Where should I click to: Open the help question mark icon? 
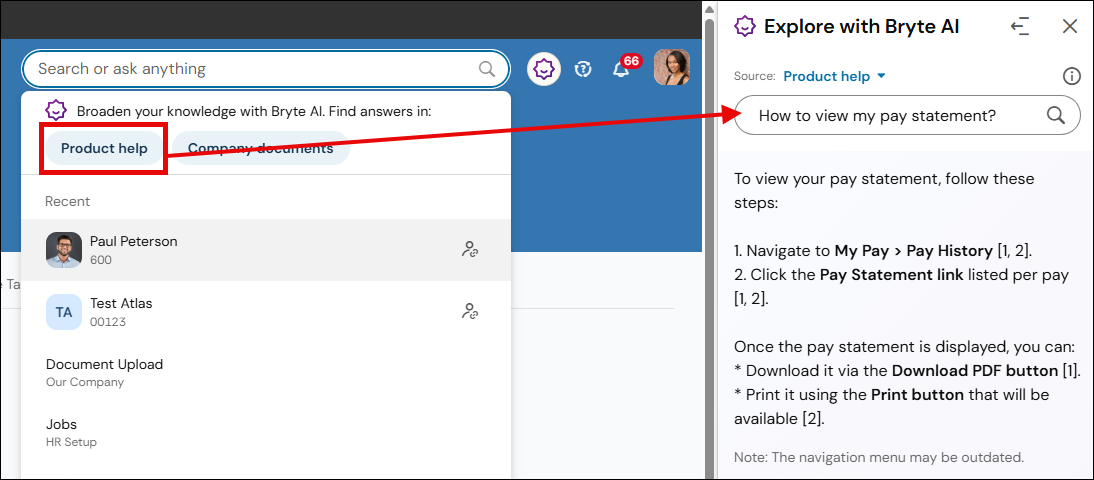pos(583,68)
